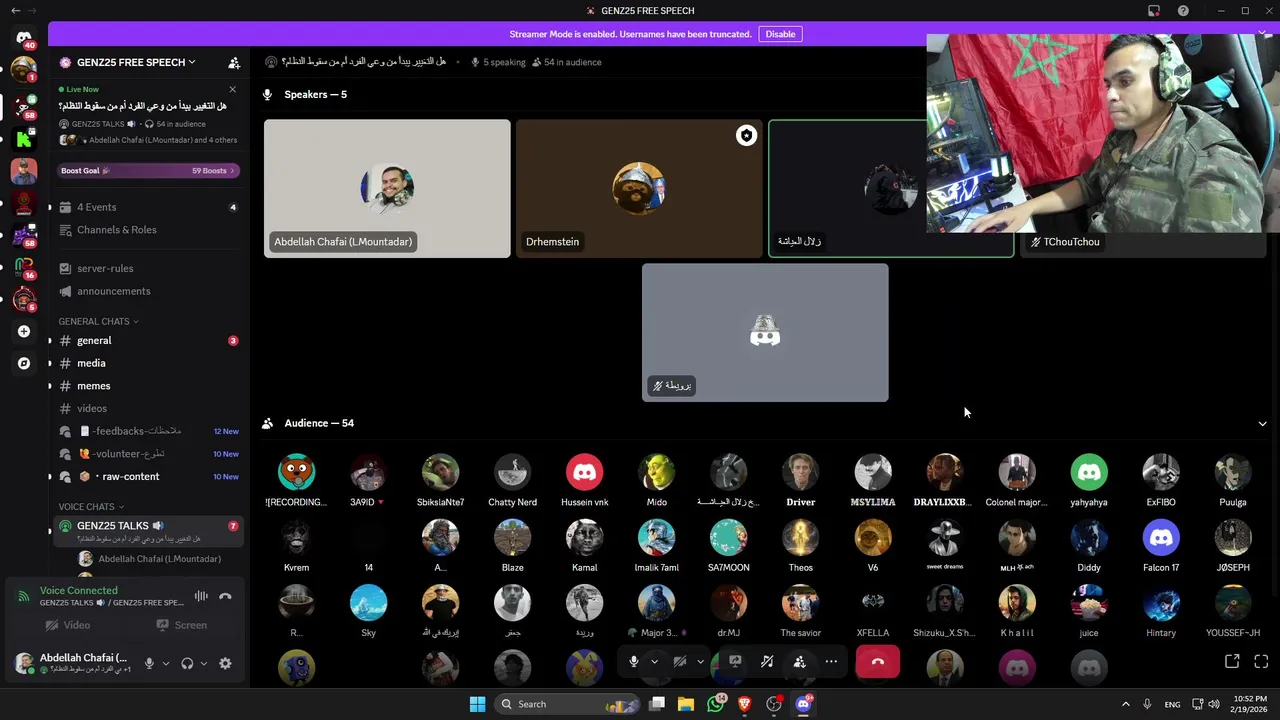This screenshot has height=720, width=1280.
Task: Open more options ellipsis in control bar
Action: 831,661
